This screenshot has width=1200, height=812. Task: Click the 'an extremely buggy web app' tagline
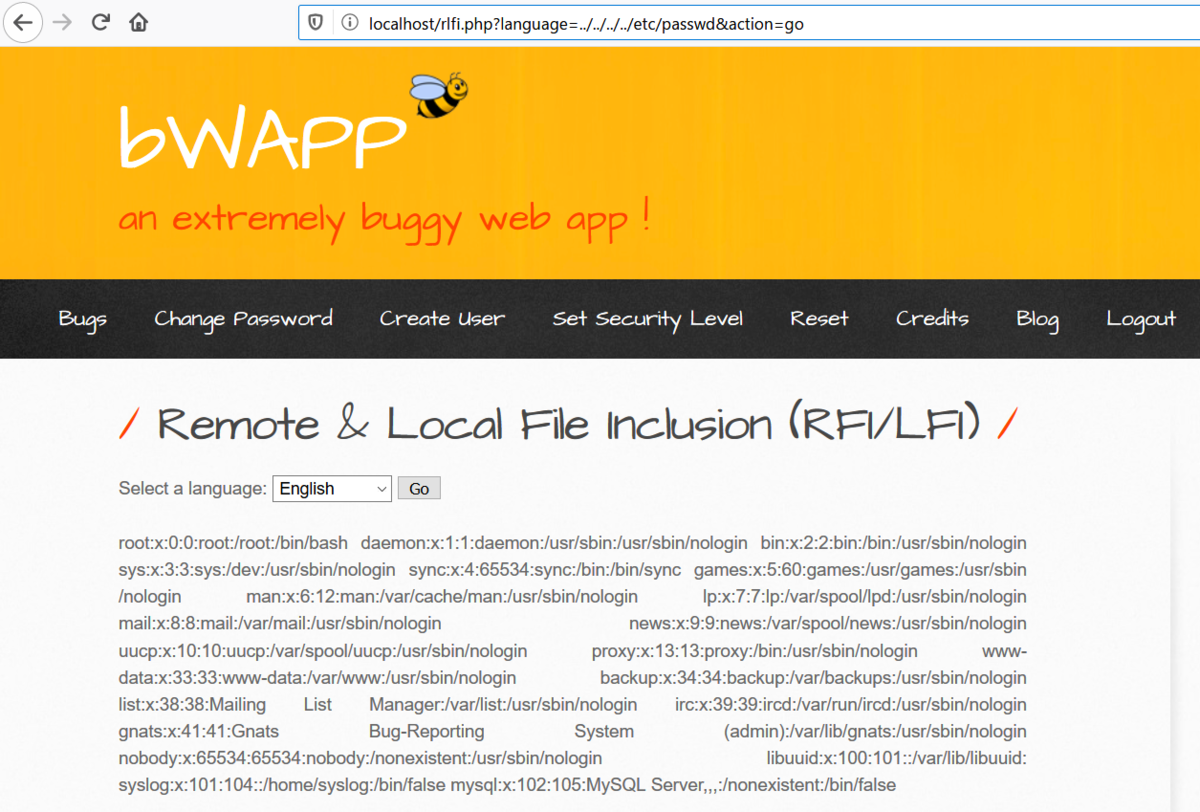pos(384,218)
